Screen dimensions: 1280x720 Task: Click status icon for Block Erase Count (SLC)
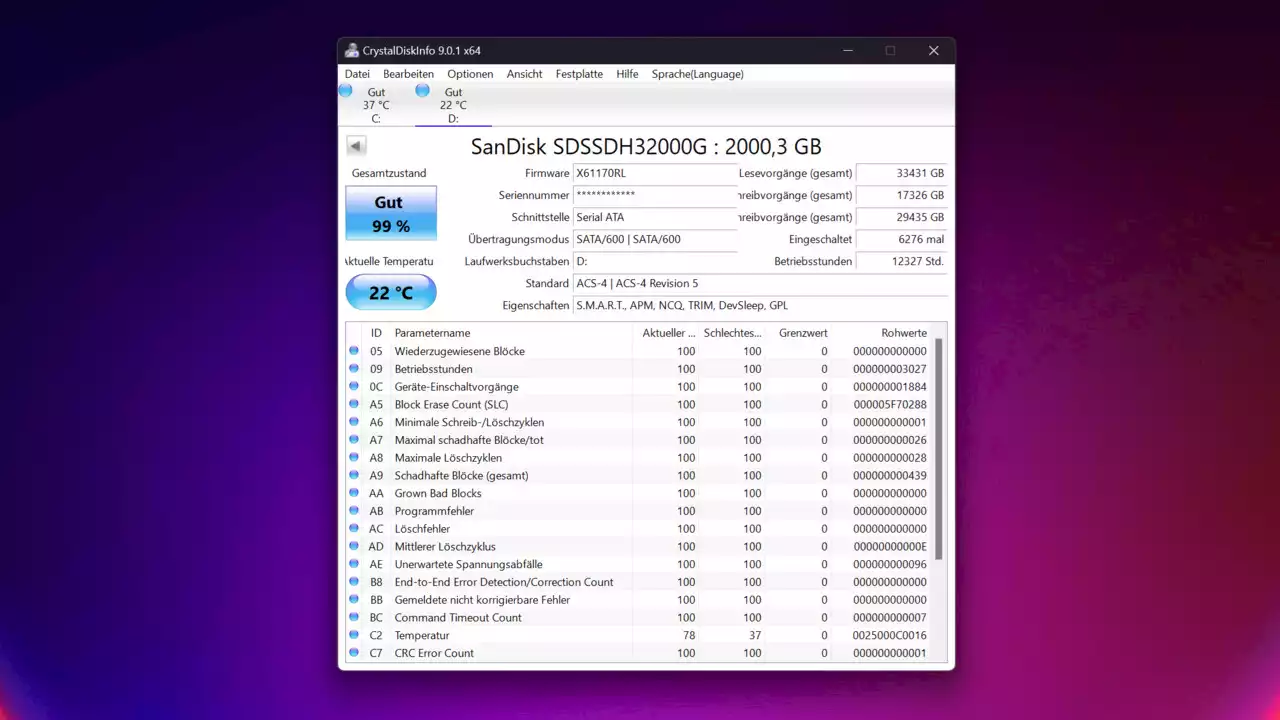click(x=354, y=404)
